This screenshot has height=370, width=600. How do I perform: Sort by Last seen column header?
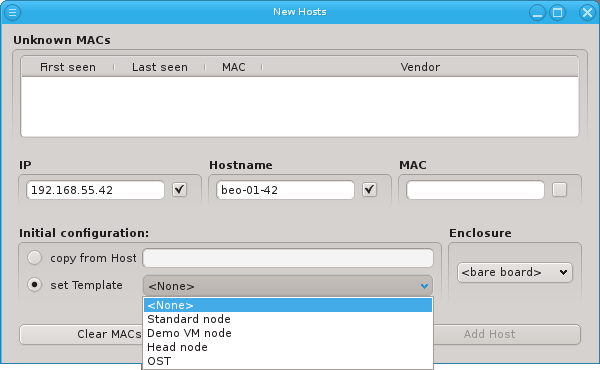(x=160, y=67)
